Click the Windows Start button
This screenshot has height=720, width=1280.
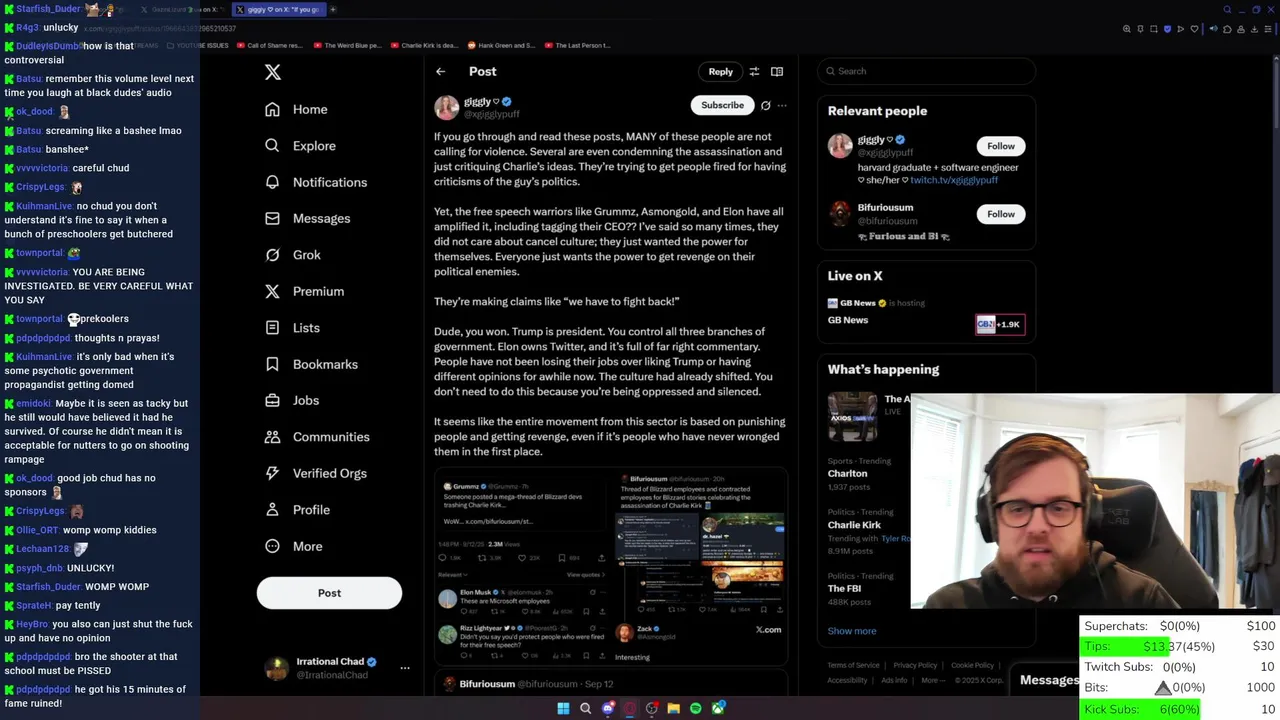563,708
